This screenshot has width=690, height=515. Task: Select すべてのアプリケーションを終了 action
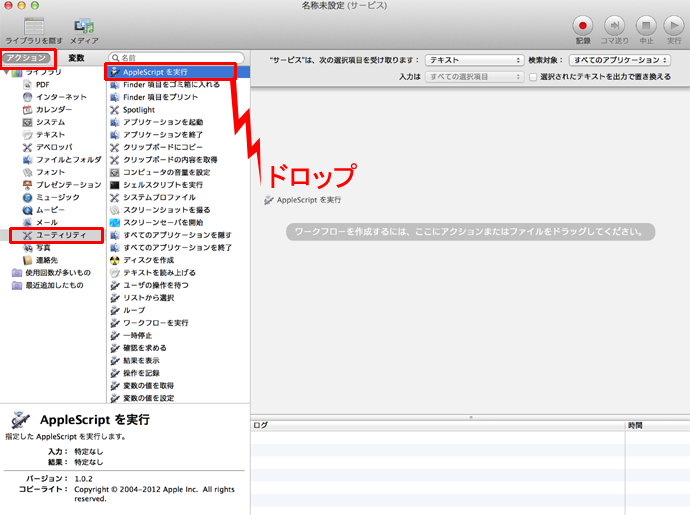pos(178,247)
